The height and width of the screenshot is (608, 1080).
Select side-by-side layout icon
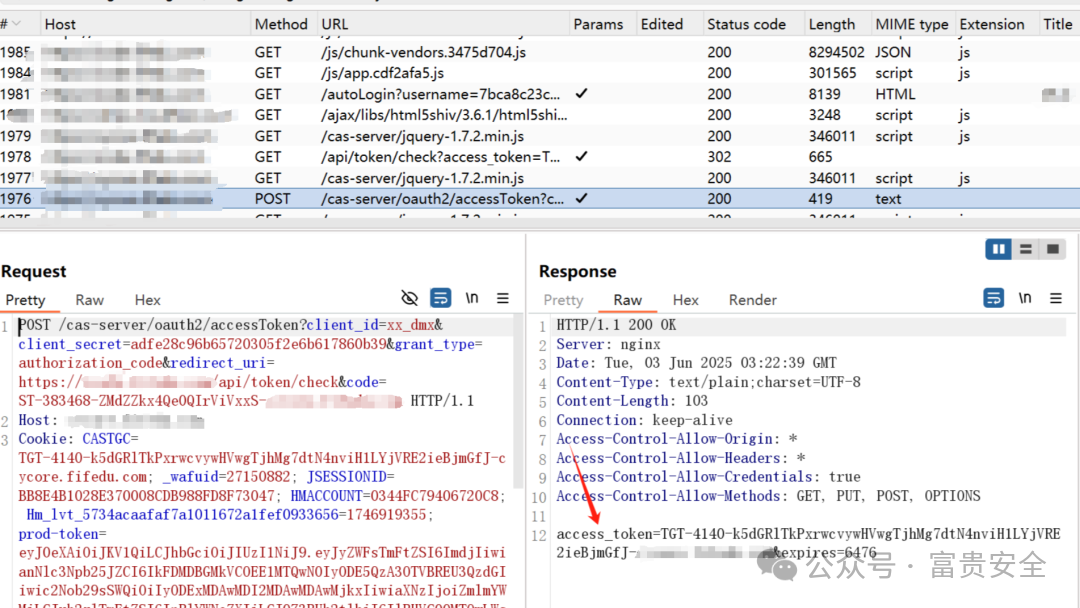[998, 249]
